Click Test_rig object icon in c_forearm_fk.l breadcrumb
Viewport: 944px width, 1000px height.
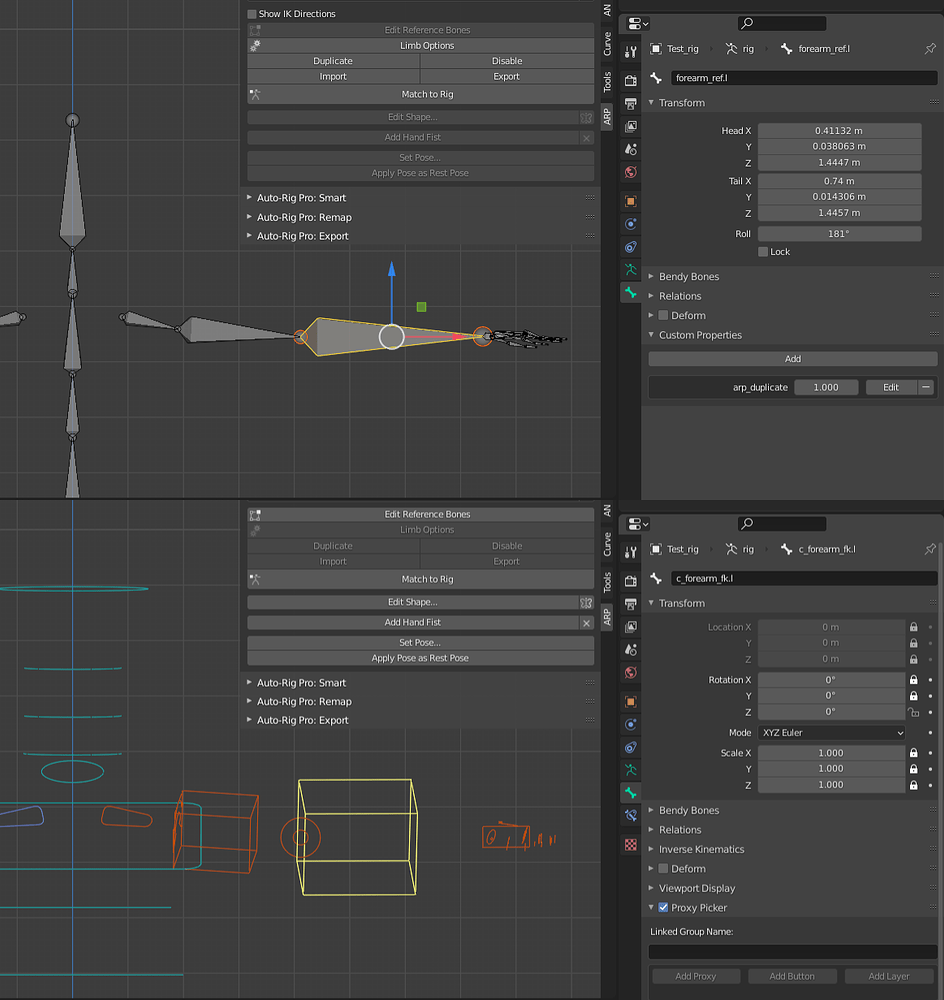655,549
